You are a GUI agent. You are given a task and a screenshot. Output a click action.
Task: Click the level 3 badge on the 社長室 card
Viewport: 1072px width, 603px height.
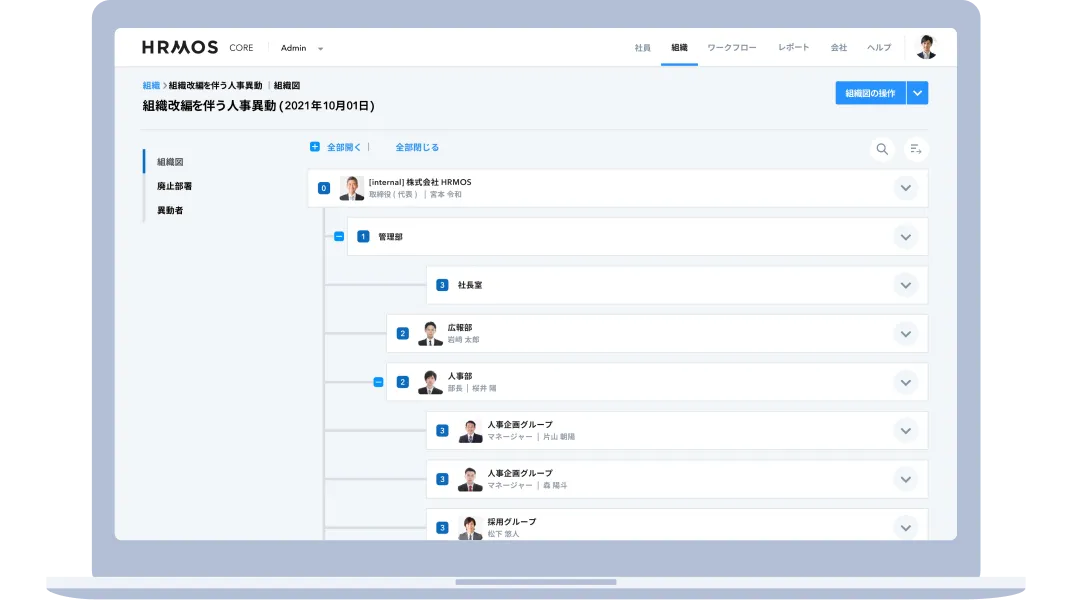point(442,284)
